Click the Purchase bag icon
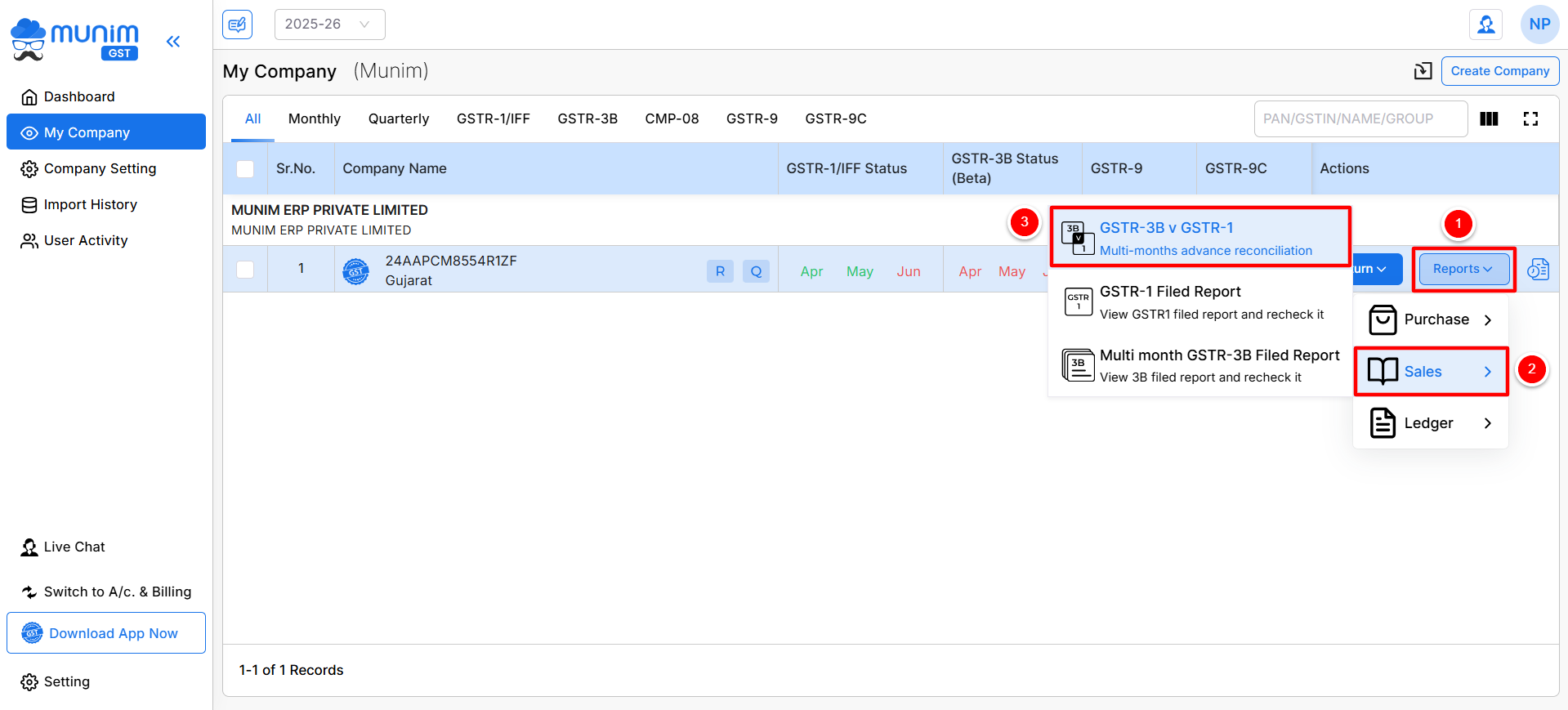 [1383, 319]
